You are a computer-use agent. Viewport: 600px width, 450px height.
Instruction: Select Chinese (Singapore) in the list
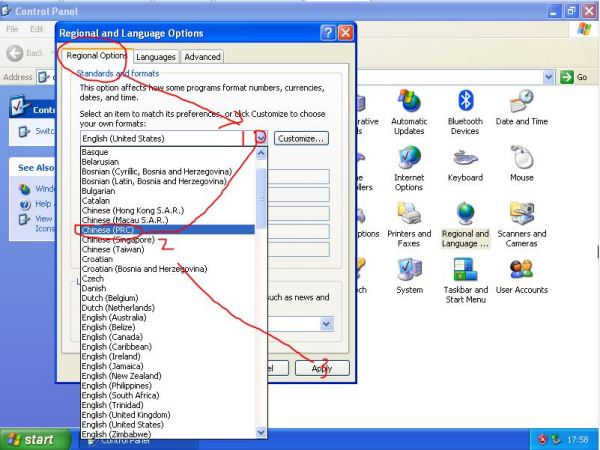click(x=168, y=240)
